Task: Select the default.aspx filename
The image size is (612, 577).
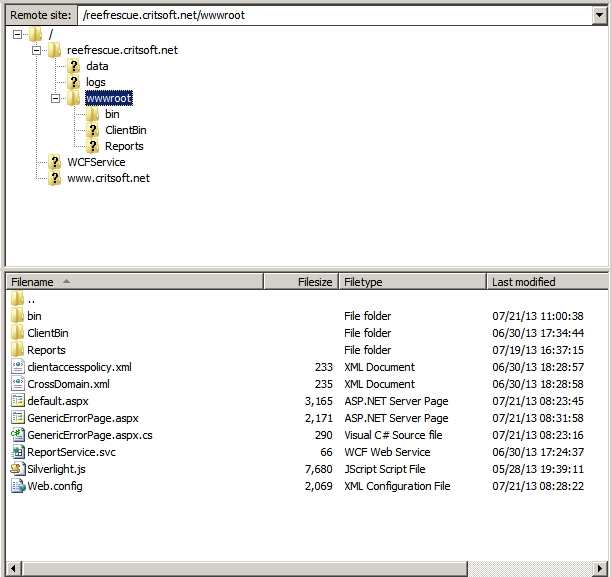Action: [58, 401]
